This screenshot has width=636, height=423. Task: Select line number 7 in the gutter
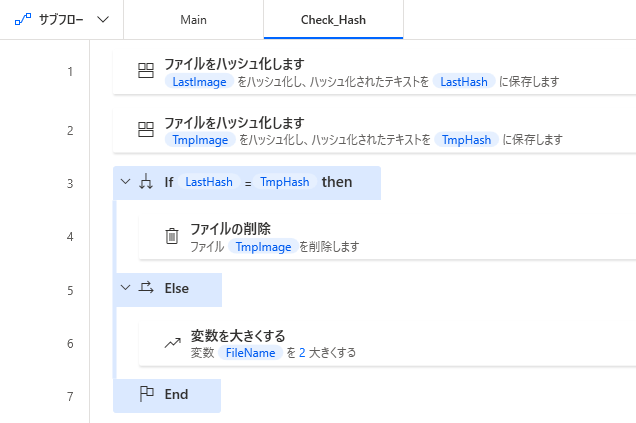69,396
